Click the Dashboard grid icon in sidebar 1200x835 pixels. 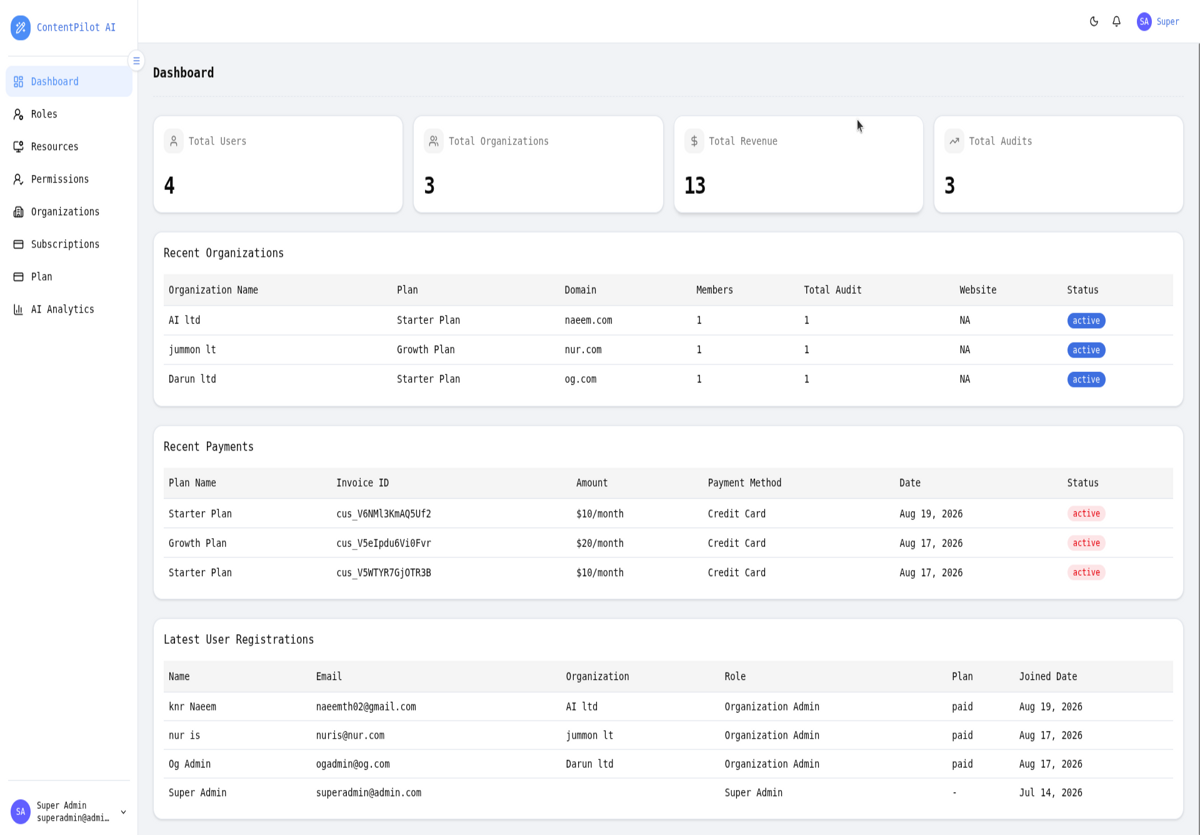[x=18, y=82]
